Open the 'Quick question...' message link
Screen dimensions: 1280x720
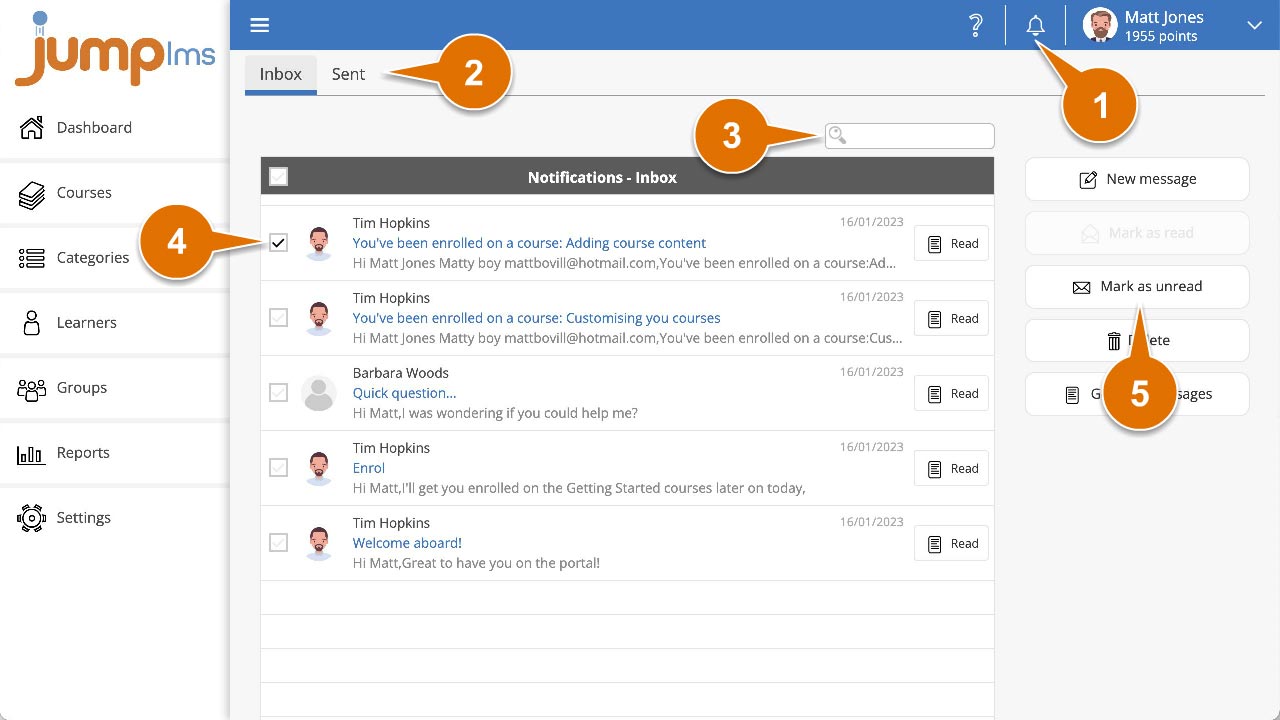click(404, 393)
